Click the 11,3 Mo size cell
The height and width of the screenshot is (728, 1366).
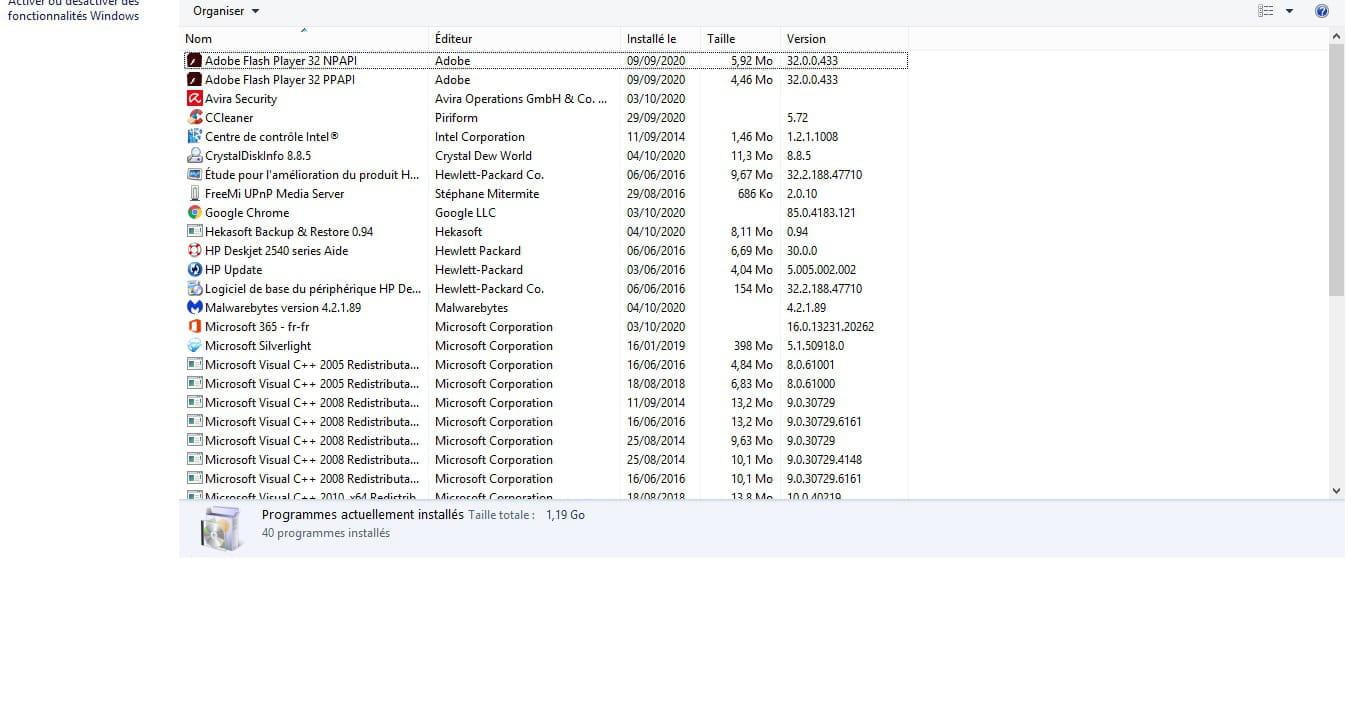(752, 156)
